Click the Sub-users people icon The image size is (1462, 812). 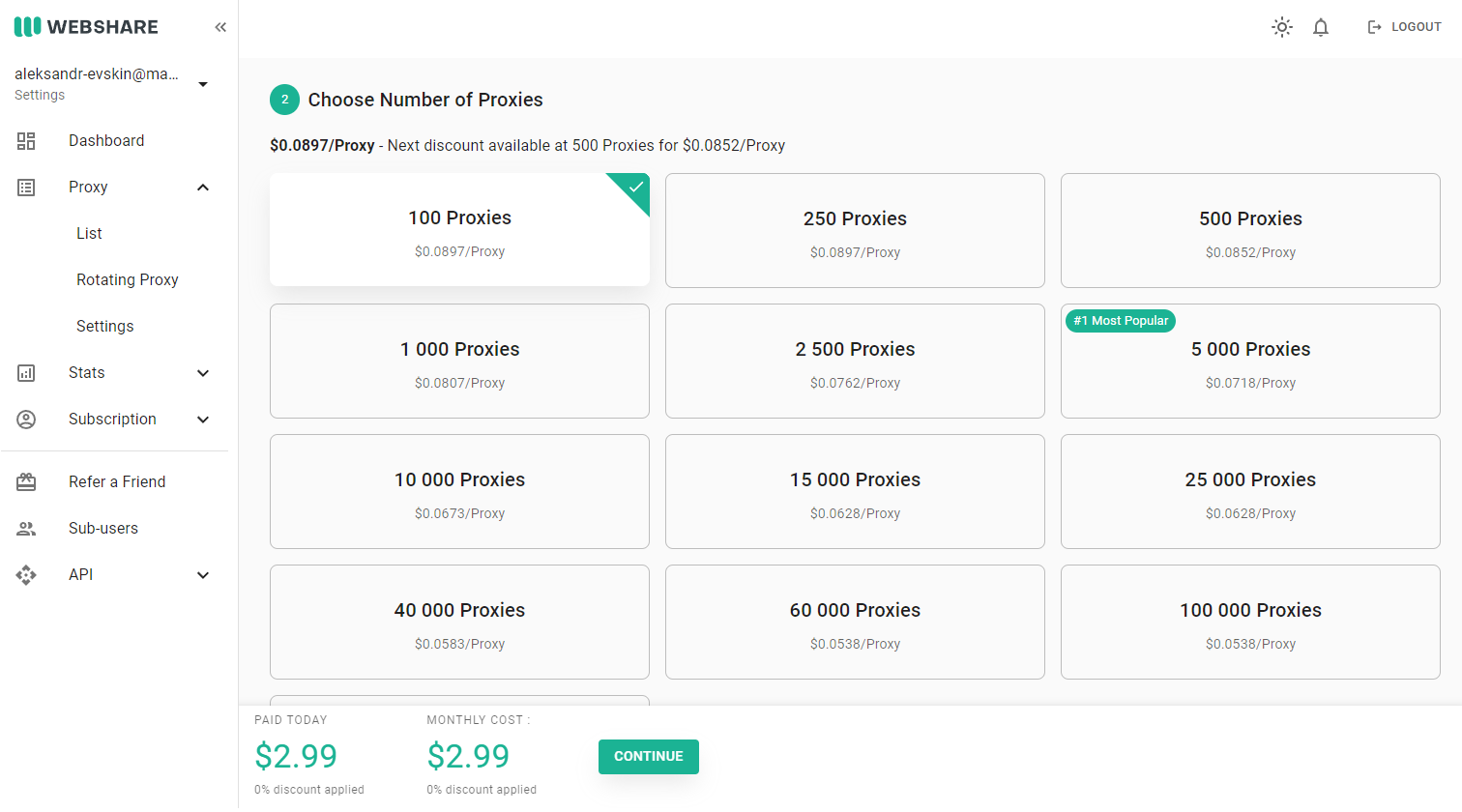(26, 529)
